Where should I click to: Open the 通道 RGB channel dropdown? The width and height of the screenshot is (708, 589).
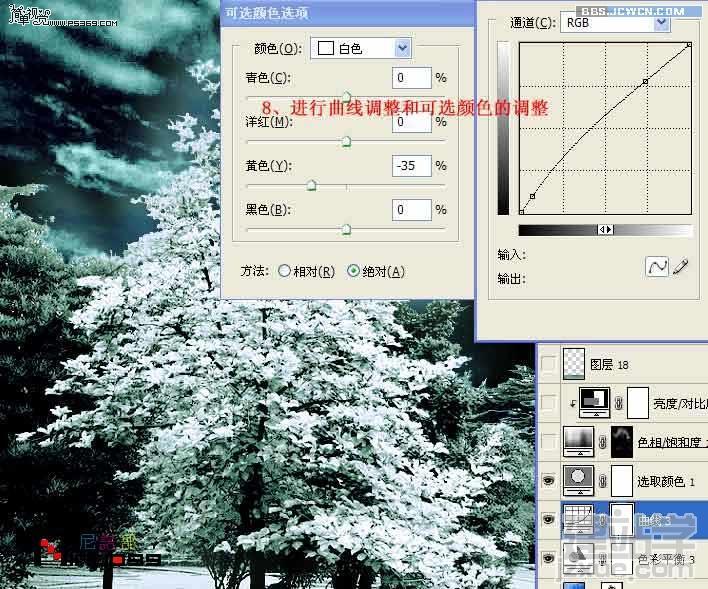pyautogui.click(x=615, y=22)
